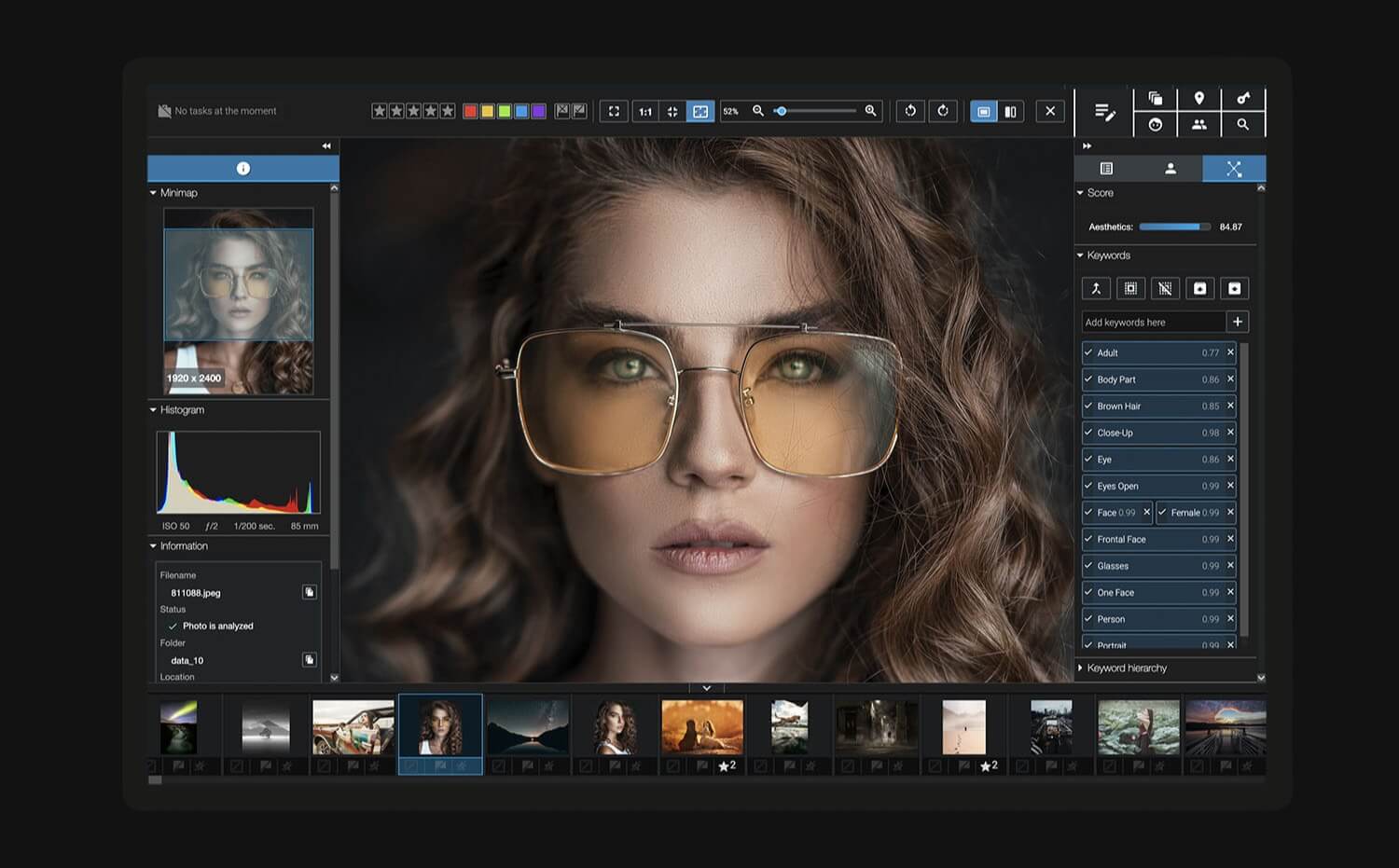Remove the Adult keyword
1399x868 pixels.
pyautogui.click(x=1230, y=352)
